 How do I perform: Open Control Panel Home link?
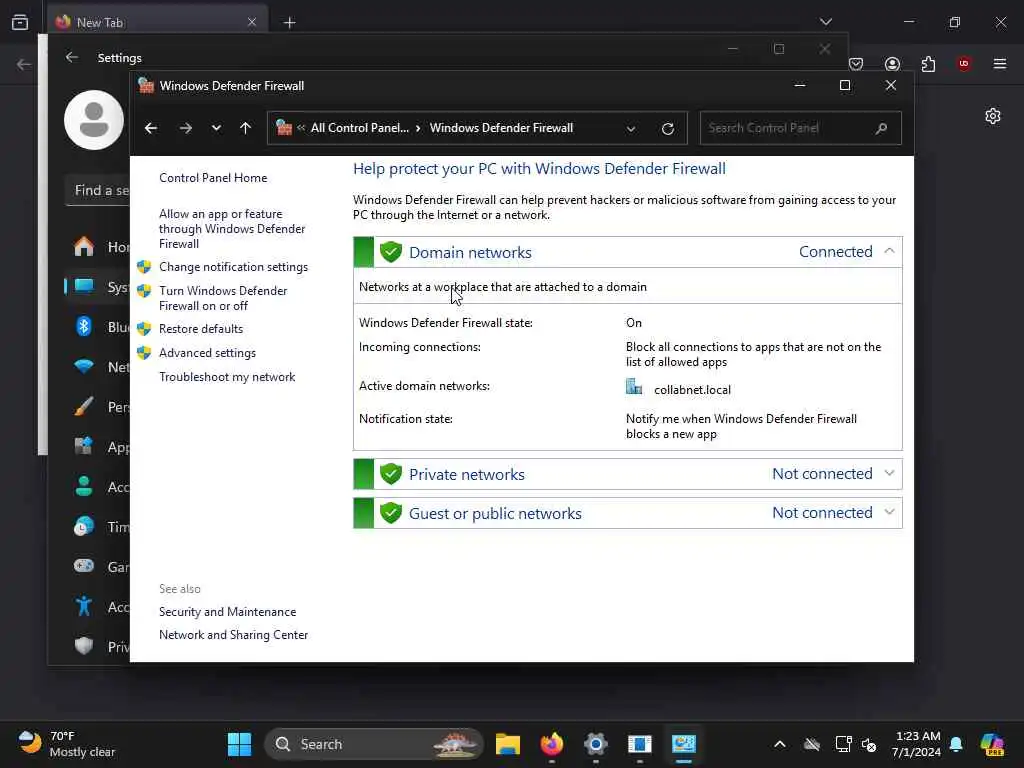click(x=213, y=178)
